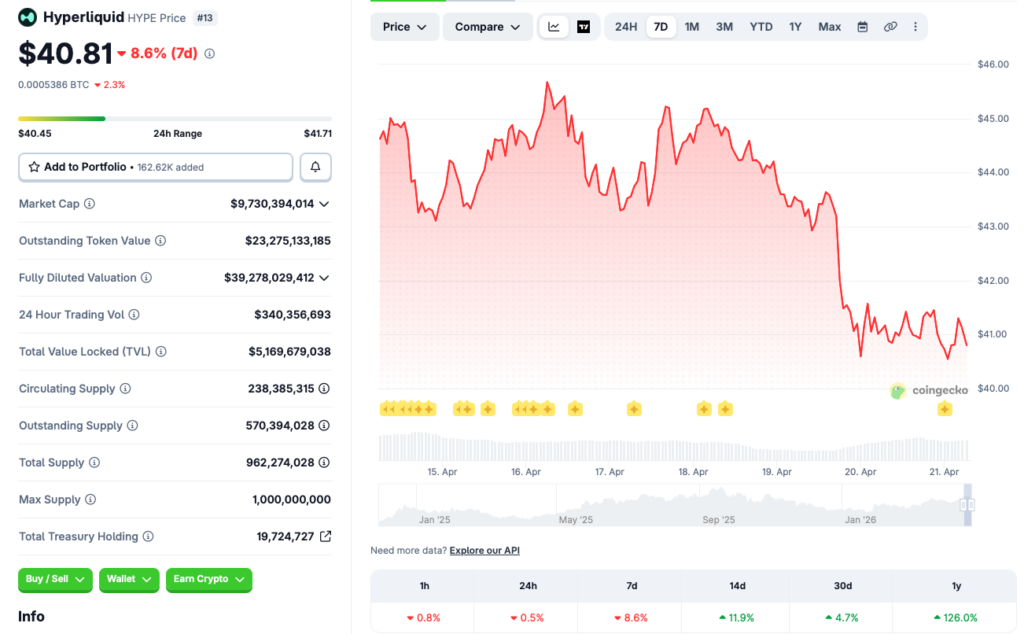Click the price alert bell icon
The width and height of the screenshot is (1024, 634).
coord(315,167)
